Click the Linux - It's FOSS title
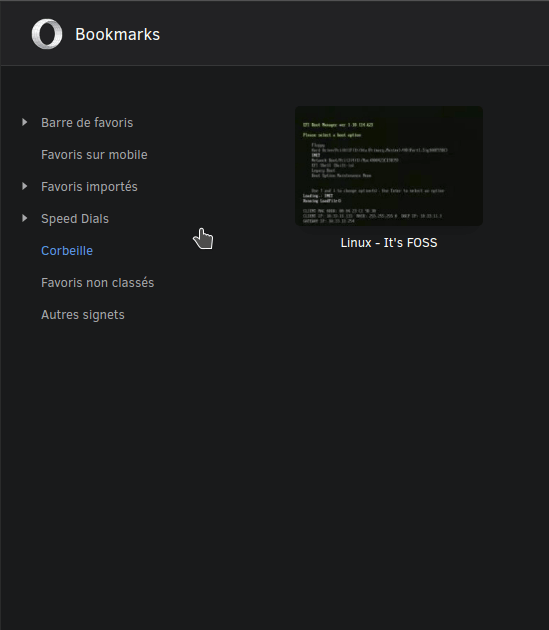This screenshot has height=630, width=549. [x=389, y=243]
